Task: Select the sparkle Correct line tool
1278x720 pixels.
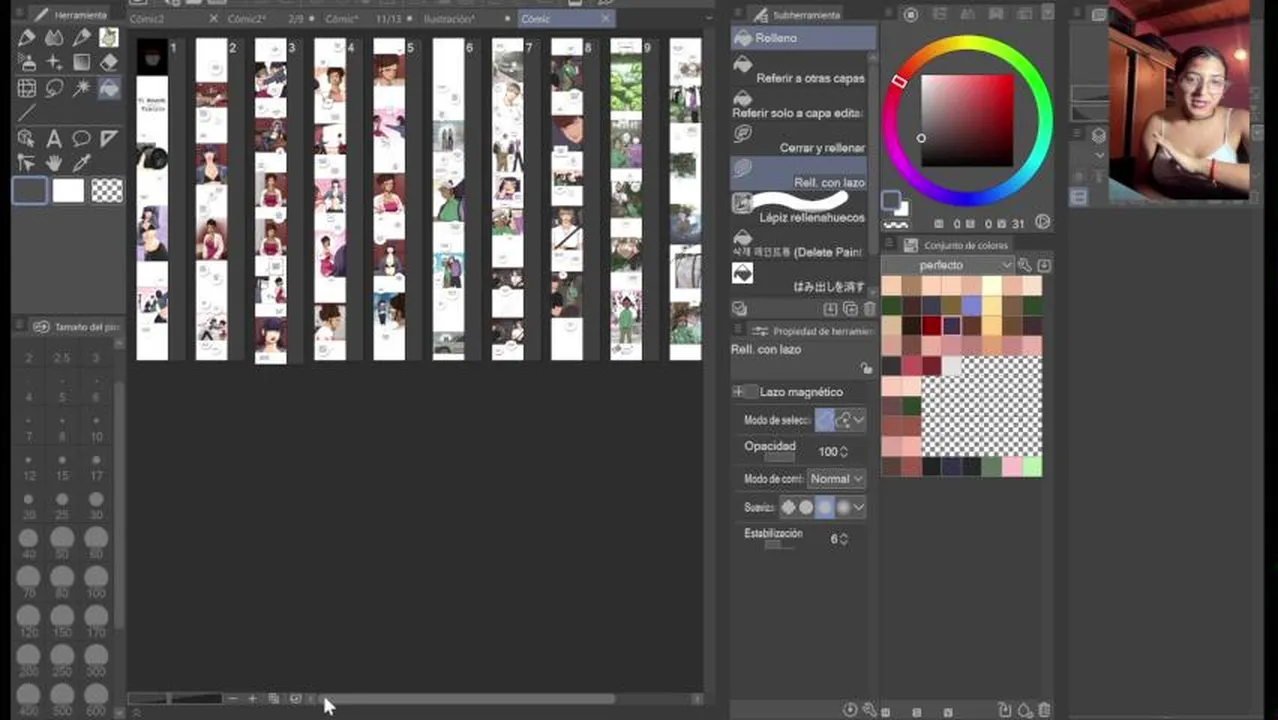Action: [x=54, y=62]
